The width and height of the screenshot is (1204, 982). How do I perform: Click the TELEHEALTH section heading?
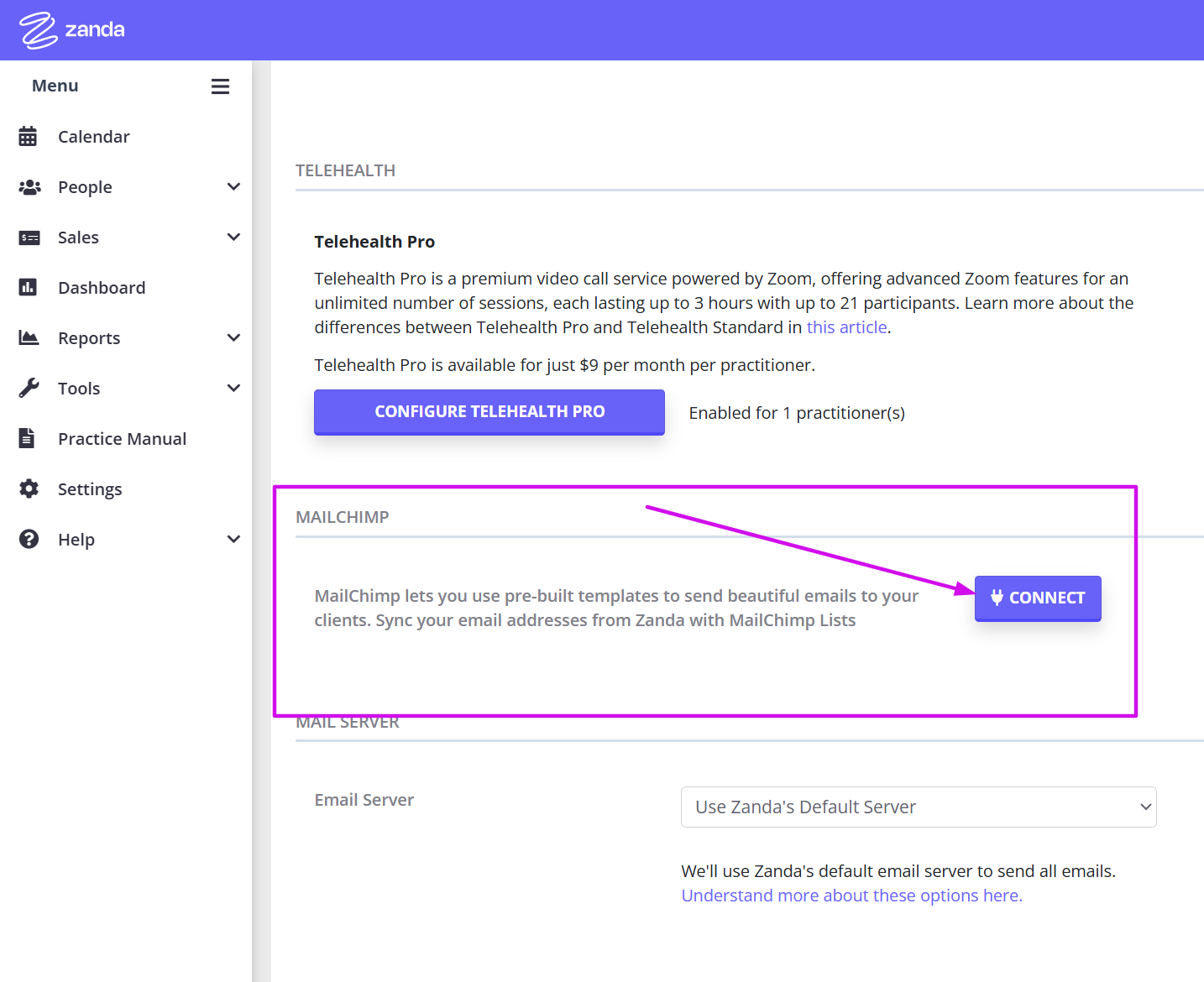tap(345, 170)
